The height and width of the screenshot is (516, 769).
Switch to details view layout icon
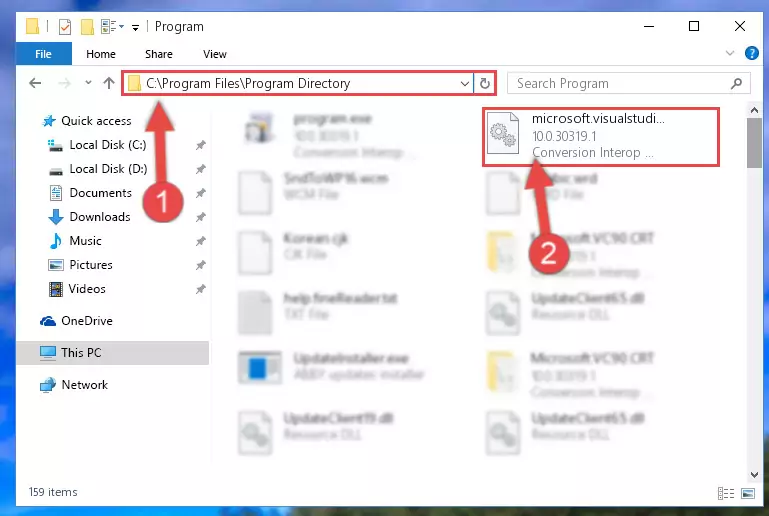coord(725,493)
